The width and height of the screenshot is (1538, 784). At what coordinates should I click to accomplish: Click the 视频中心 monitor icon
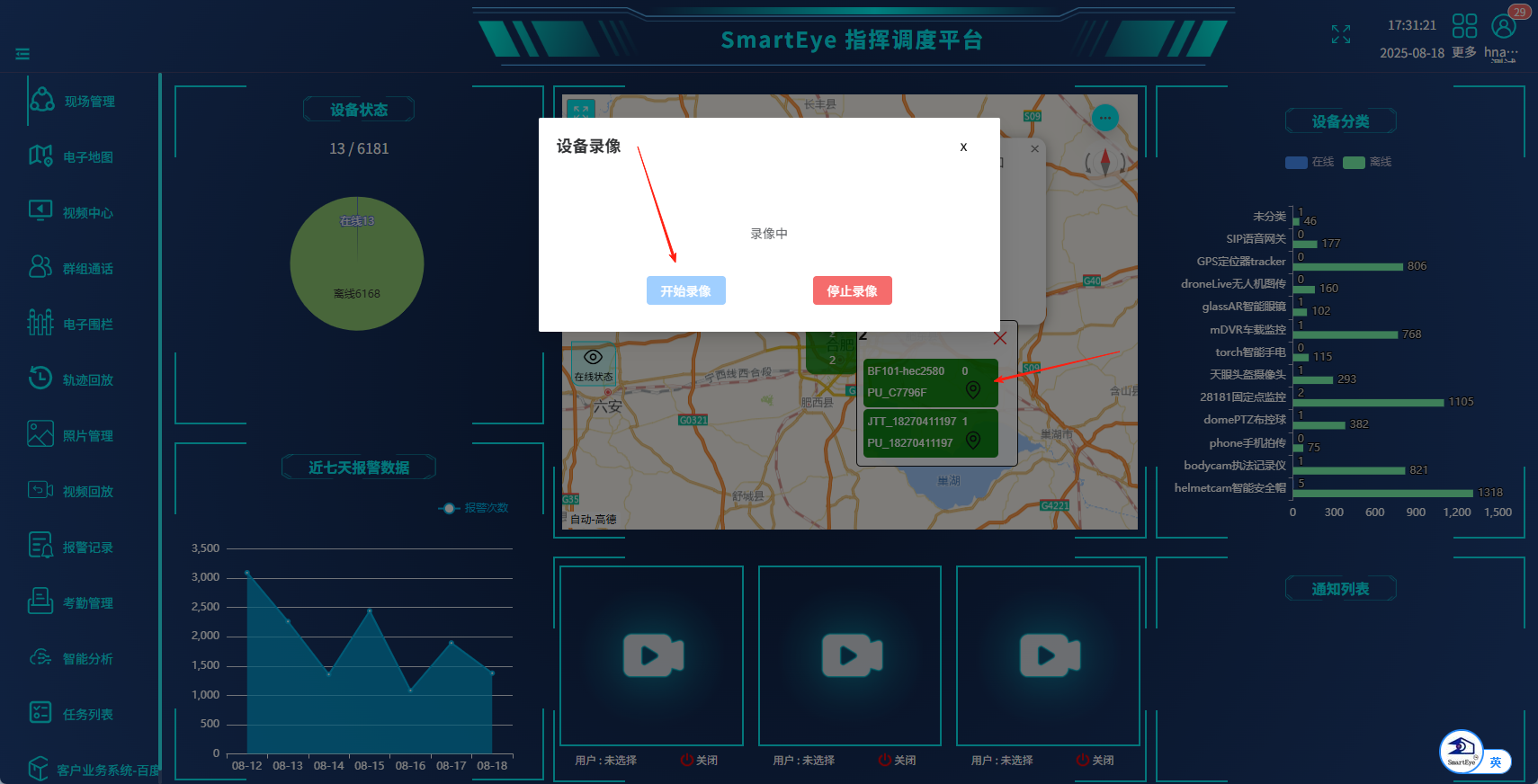coord(40,211)
